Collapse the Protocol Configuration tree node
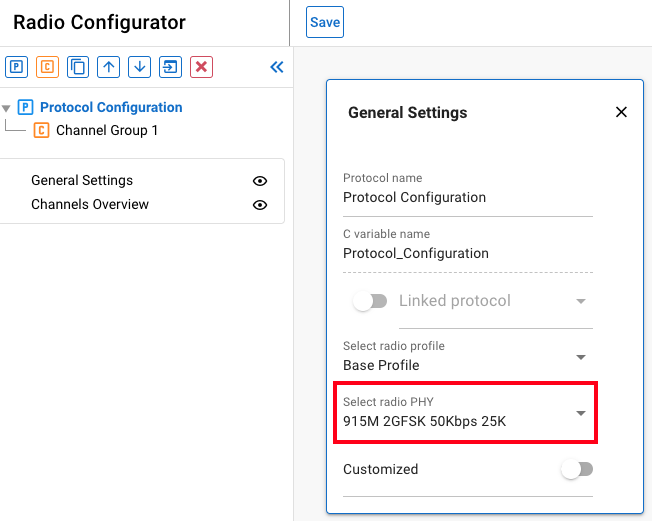The image size is (652, 521). pyautogui.click(x=7, y=108)
